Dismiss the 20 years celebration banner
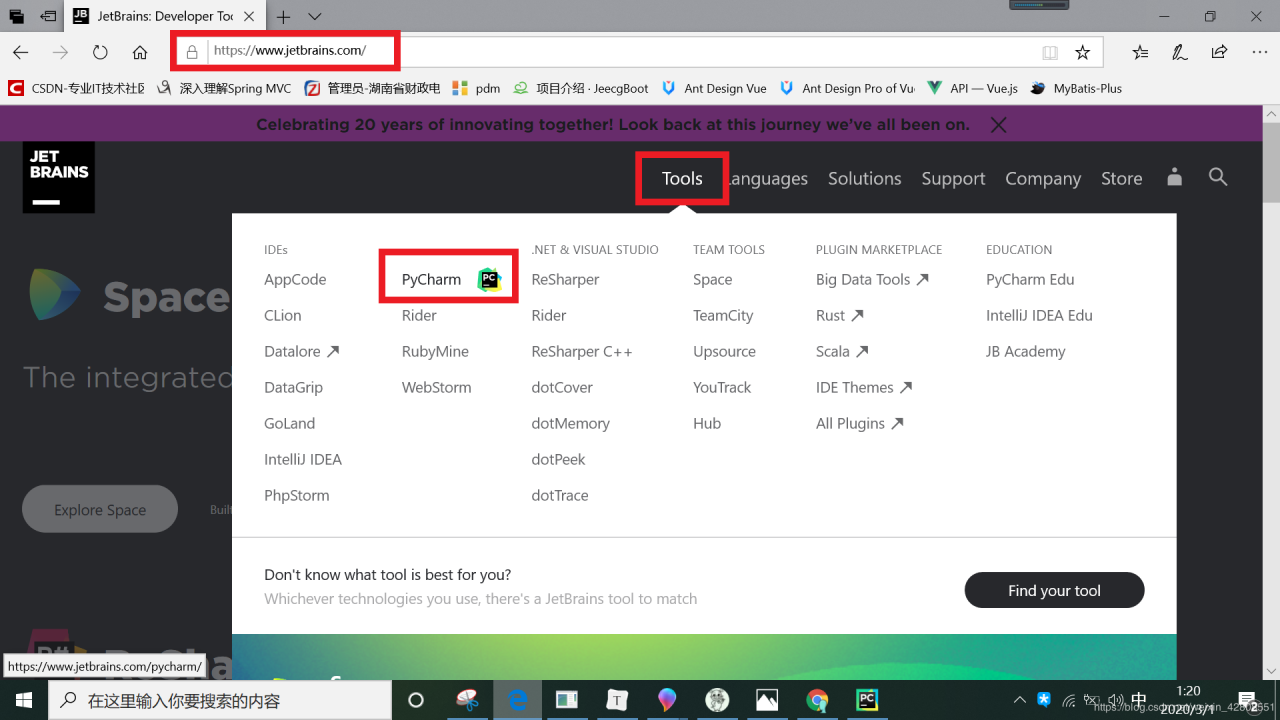This screenshot has height=720, width=1280. [998, 125]
